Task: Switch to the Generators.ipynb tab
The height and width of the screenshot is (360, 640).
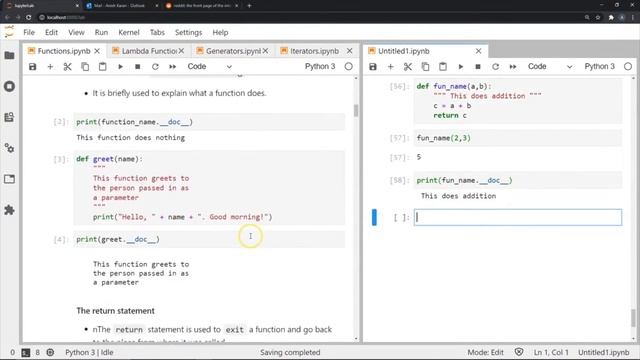Action: [233, 51]
